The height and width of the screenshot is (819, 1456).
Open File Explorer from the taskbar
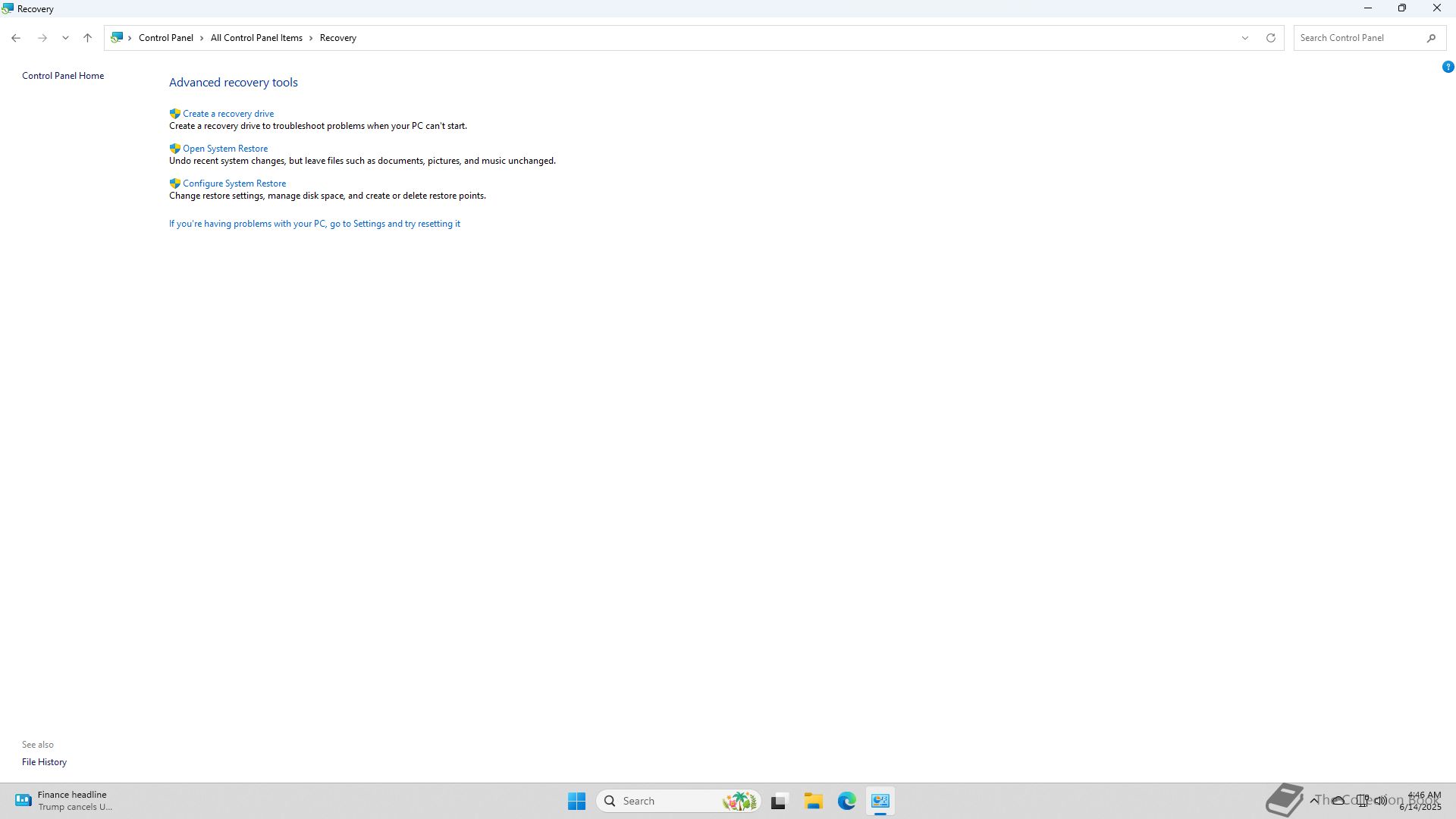(813, 801)
